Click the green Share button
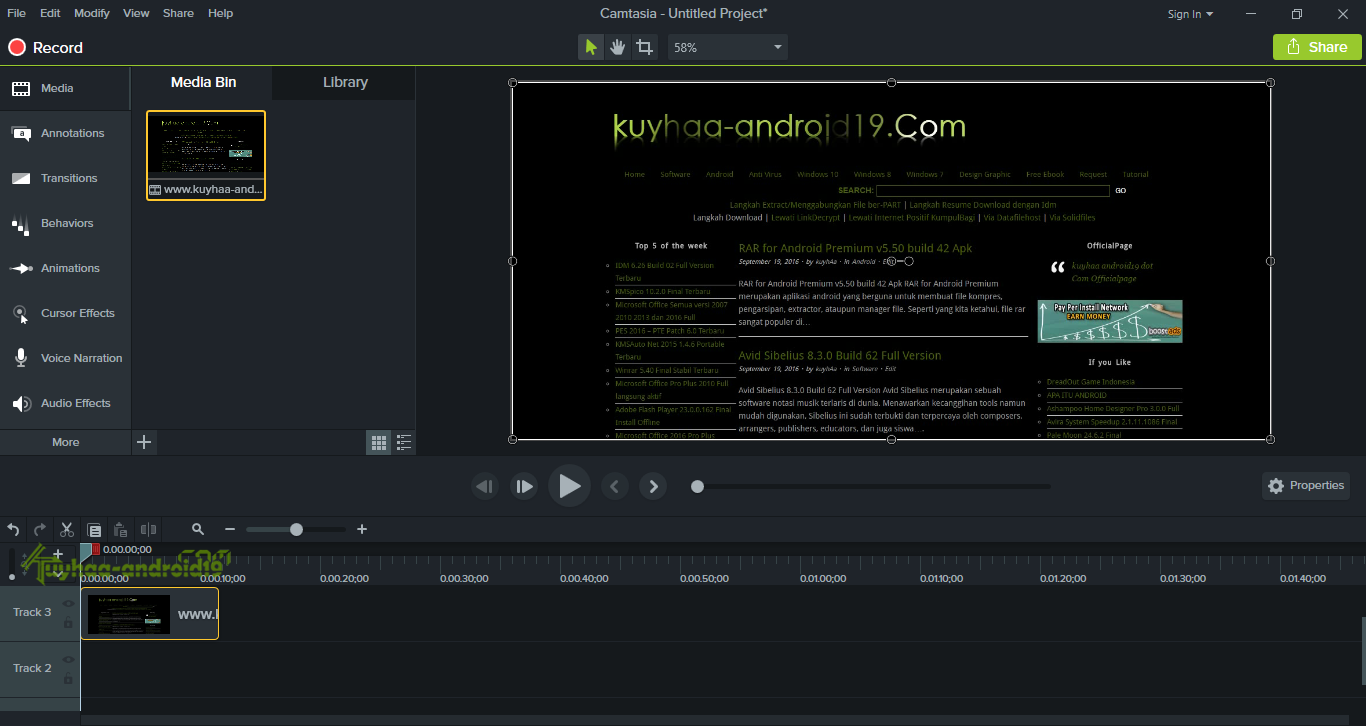The height and width of the screenshot is (726, 1366). pyautogui.click(x=1317, y=47)
